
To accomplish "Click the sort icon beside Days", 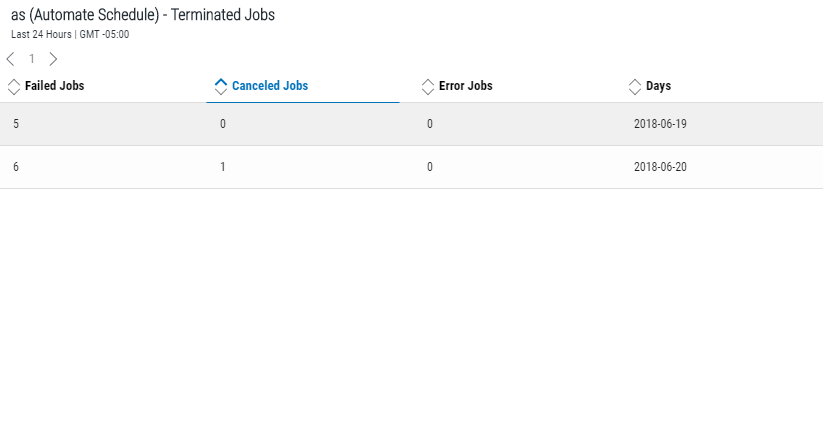I will tap(635, 87).
